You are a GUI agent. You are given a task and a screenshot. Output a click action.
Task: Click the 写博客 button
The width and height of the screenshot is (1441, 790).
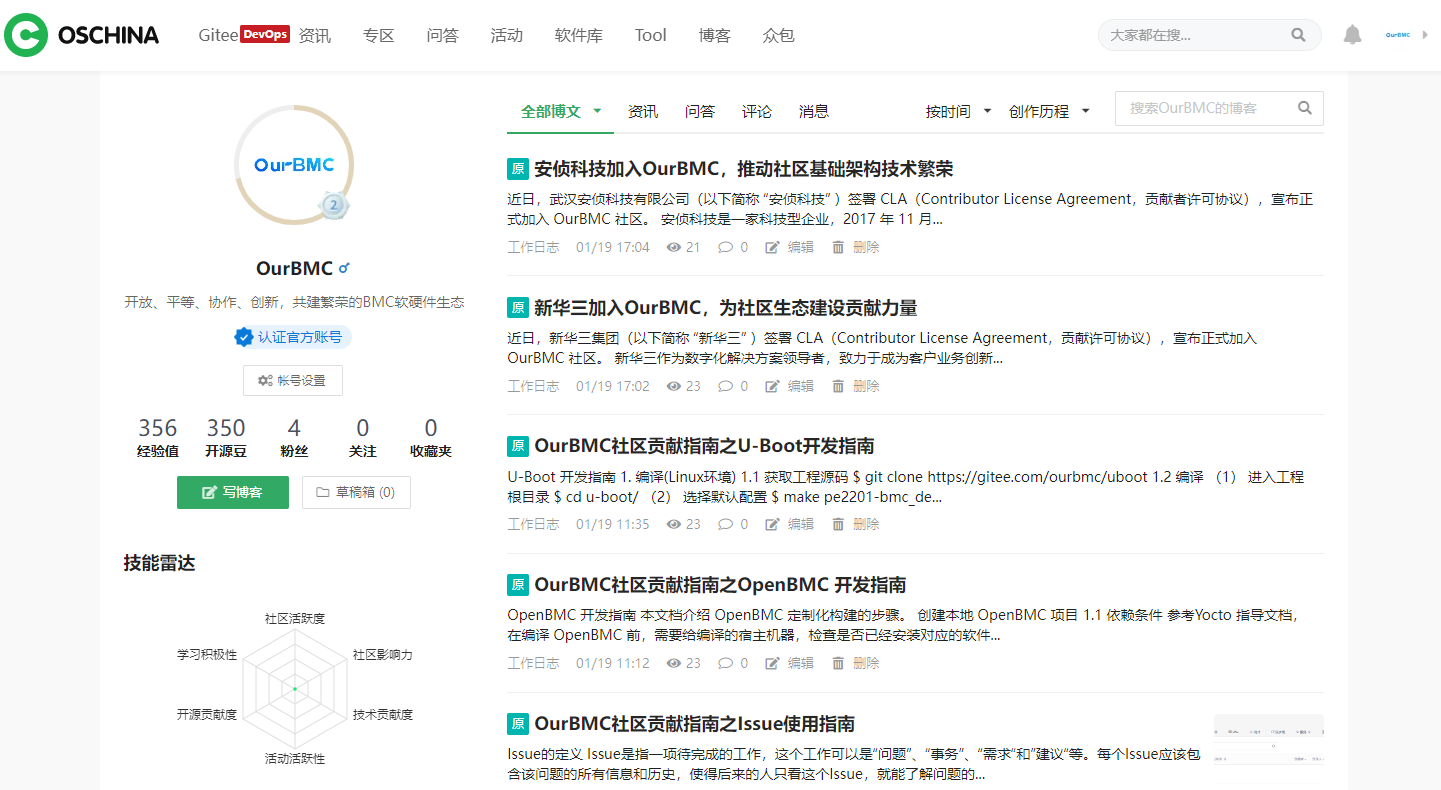[x=233, y=492]
